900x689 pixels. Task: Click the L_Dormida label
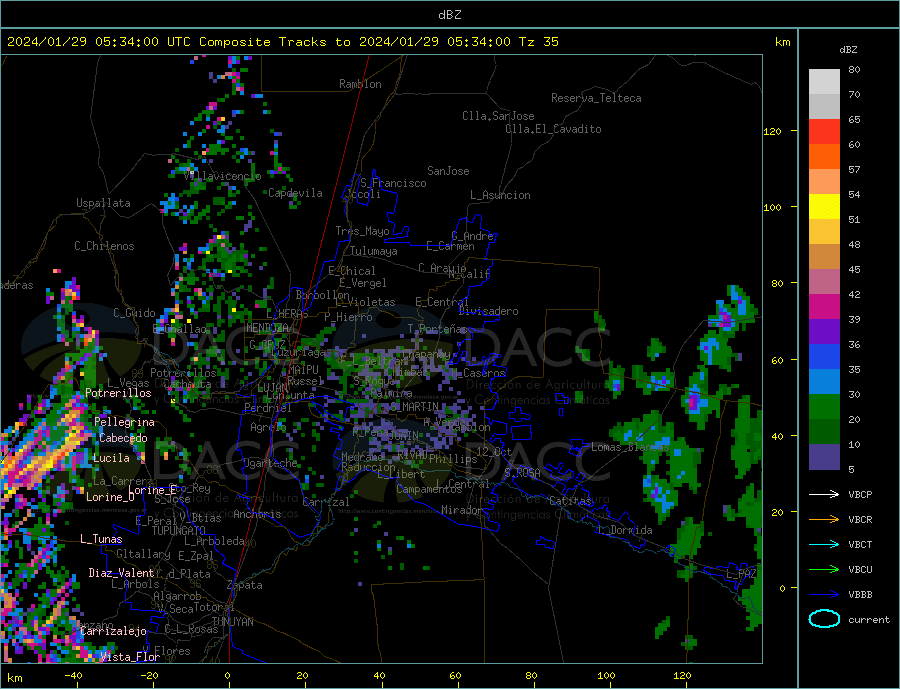click(626, 530)
